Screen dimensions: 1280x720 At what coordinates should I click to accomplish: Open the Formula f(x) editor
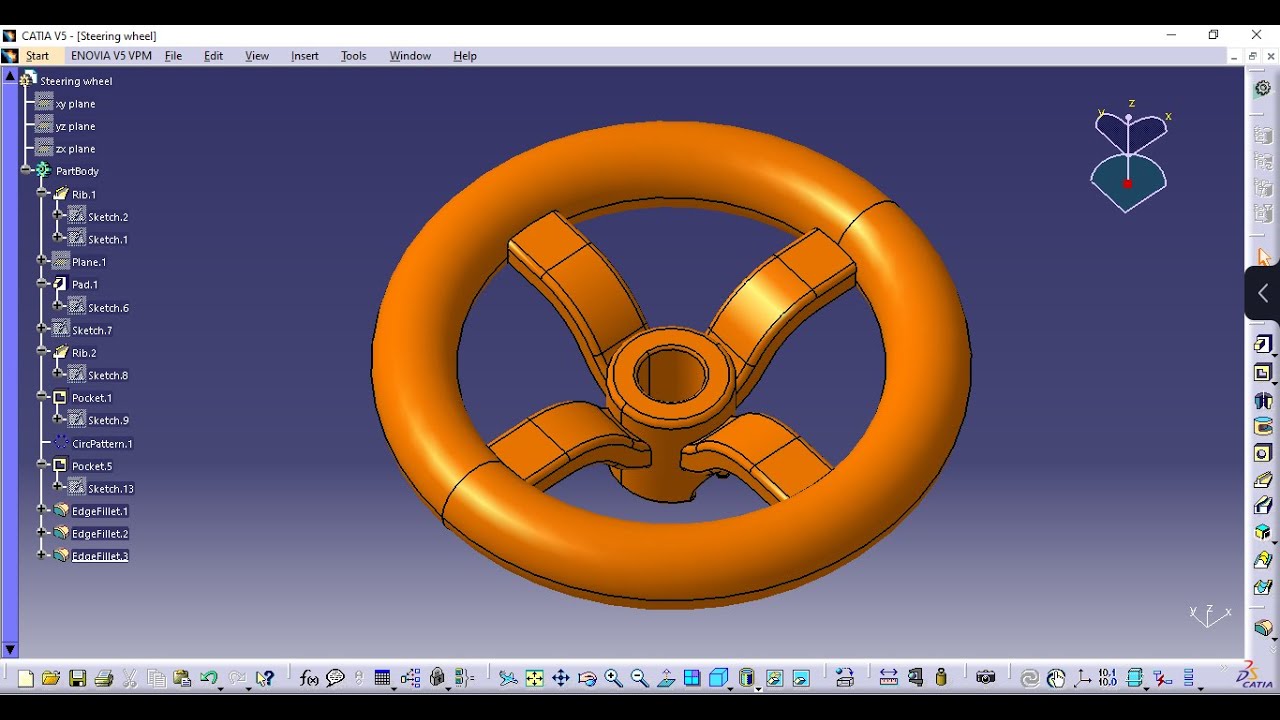(x=309, y=679)
